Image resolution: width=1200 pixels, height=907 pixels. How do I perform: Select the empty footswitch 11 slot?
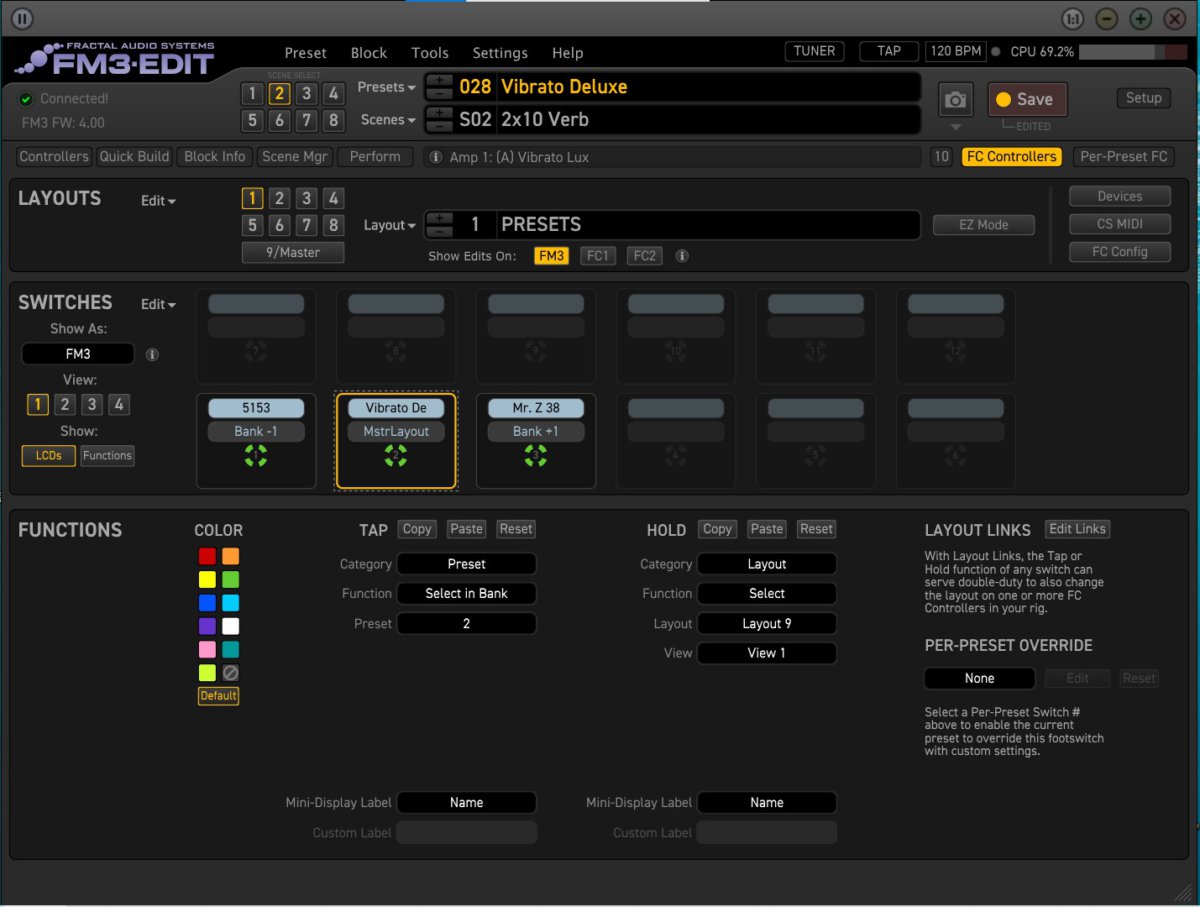(816, 337)
